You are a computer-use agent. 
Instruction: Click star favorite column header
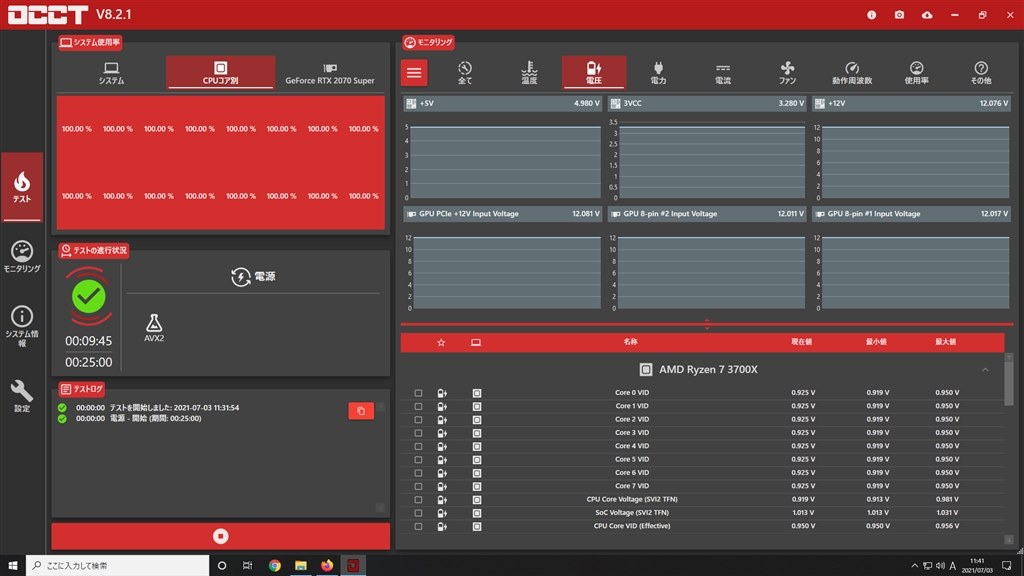tap(441, 342)
